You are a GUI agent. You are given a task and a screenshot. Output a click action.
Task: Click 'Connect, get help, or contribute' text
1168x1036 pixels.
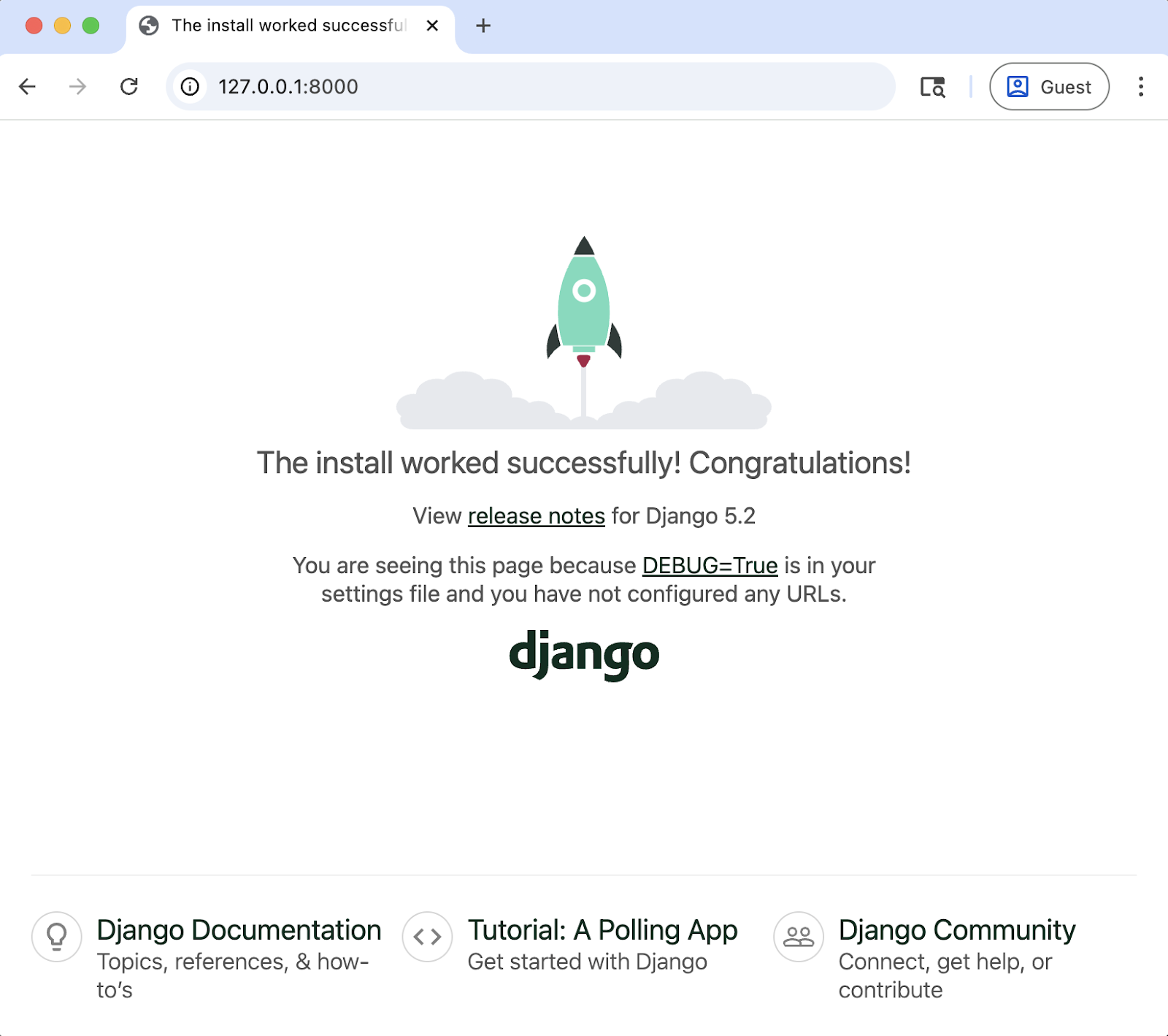click(945, 976)
